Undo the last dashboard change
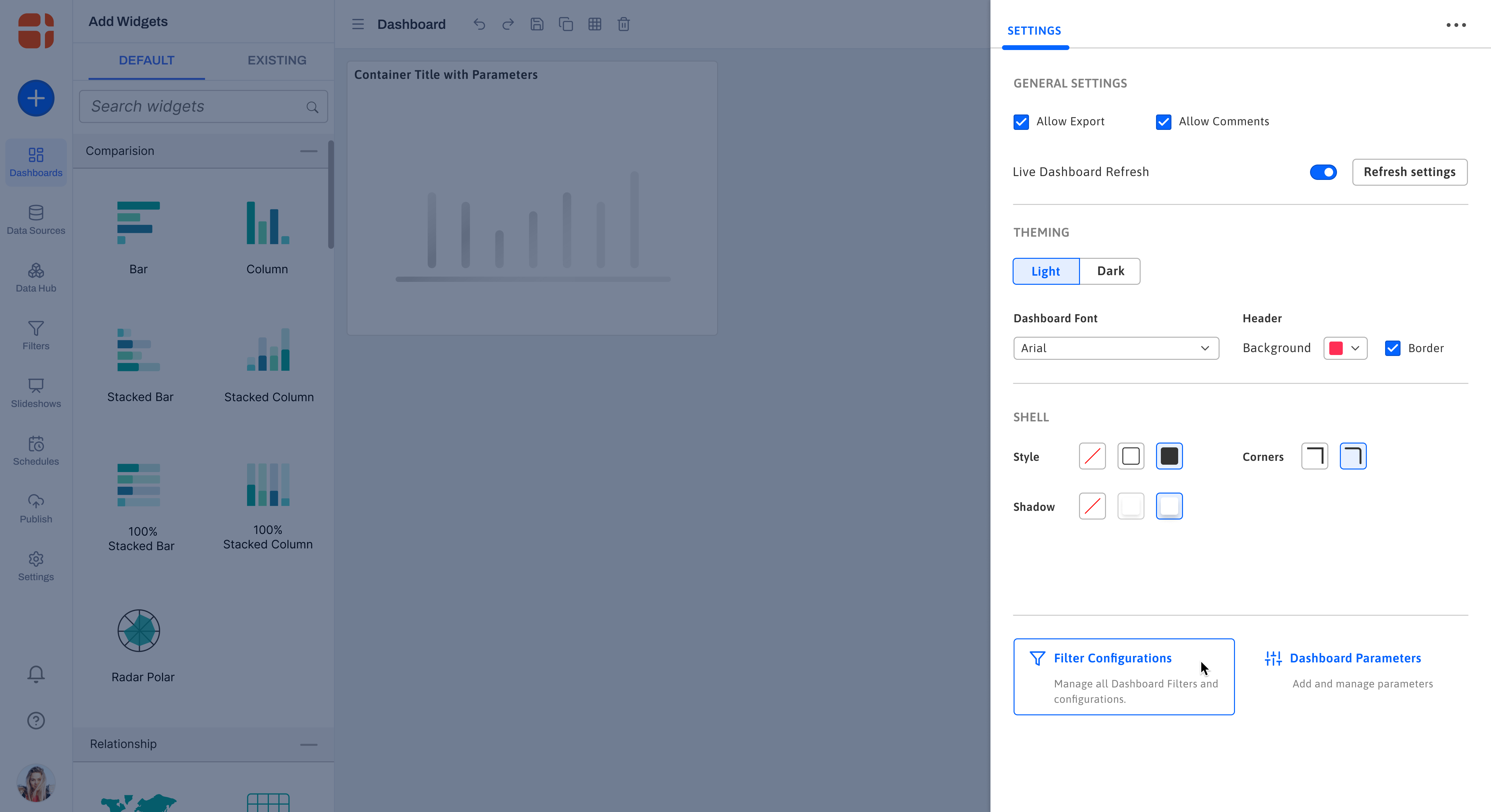 (479, 24)
